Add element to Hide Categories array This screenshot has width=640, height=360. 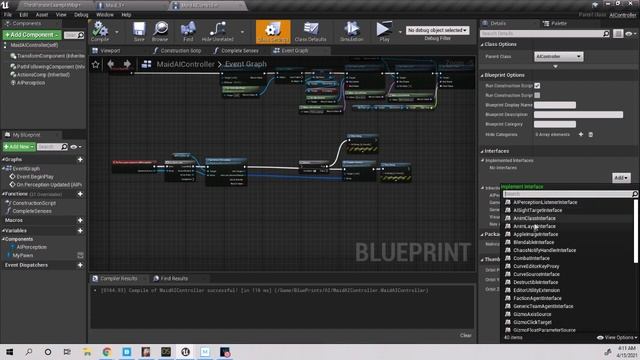coord(581,134)
